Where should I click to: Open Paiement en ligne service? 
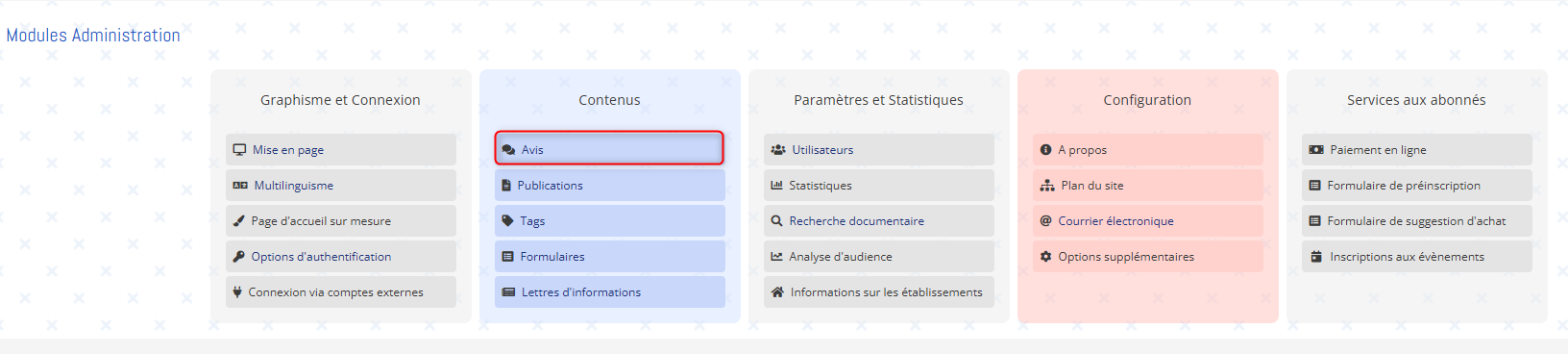tap(1416, 149)
